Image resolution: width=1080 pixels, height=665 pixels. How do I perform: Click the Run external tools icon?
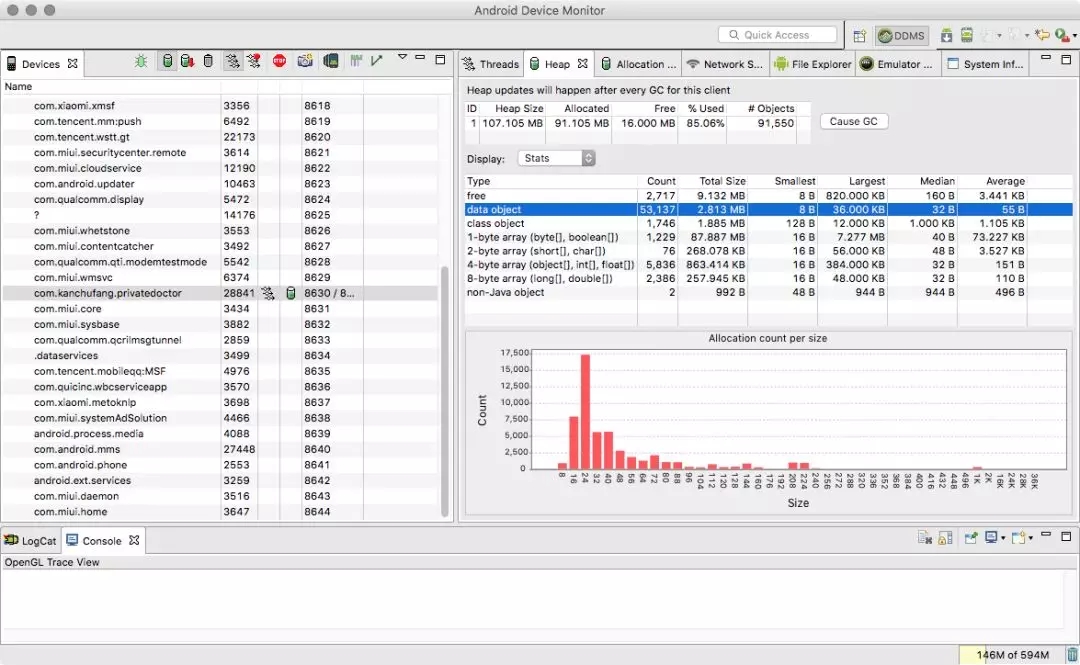pos(1062,35)
